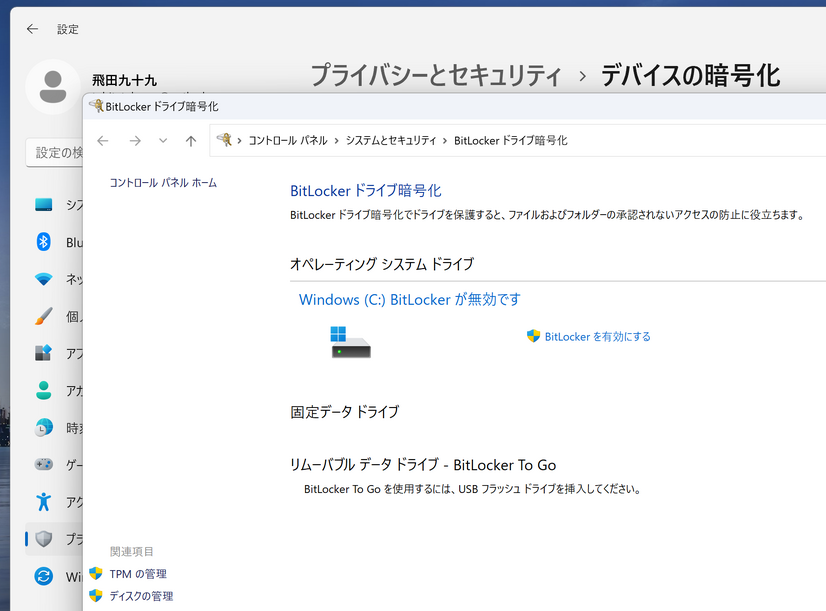Open Accounts person icon in Settings
The width and height of the screenshot is (826, 611).
(44, 390)
